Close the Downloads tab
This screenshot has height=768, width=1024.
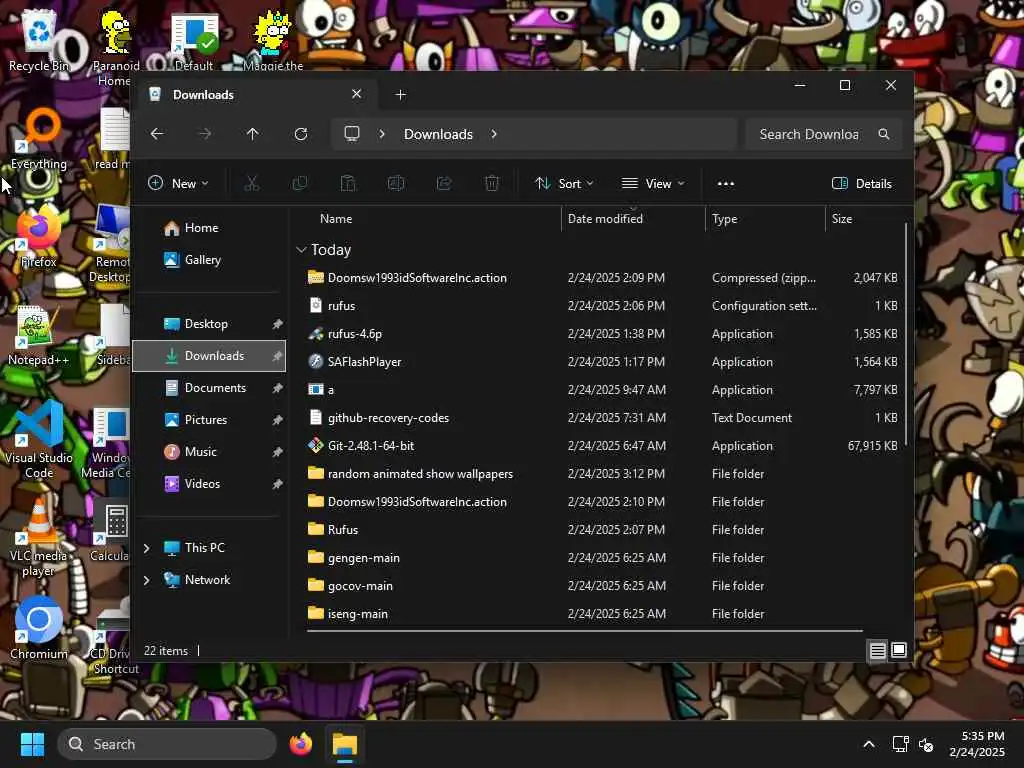click(357, 94)
